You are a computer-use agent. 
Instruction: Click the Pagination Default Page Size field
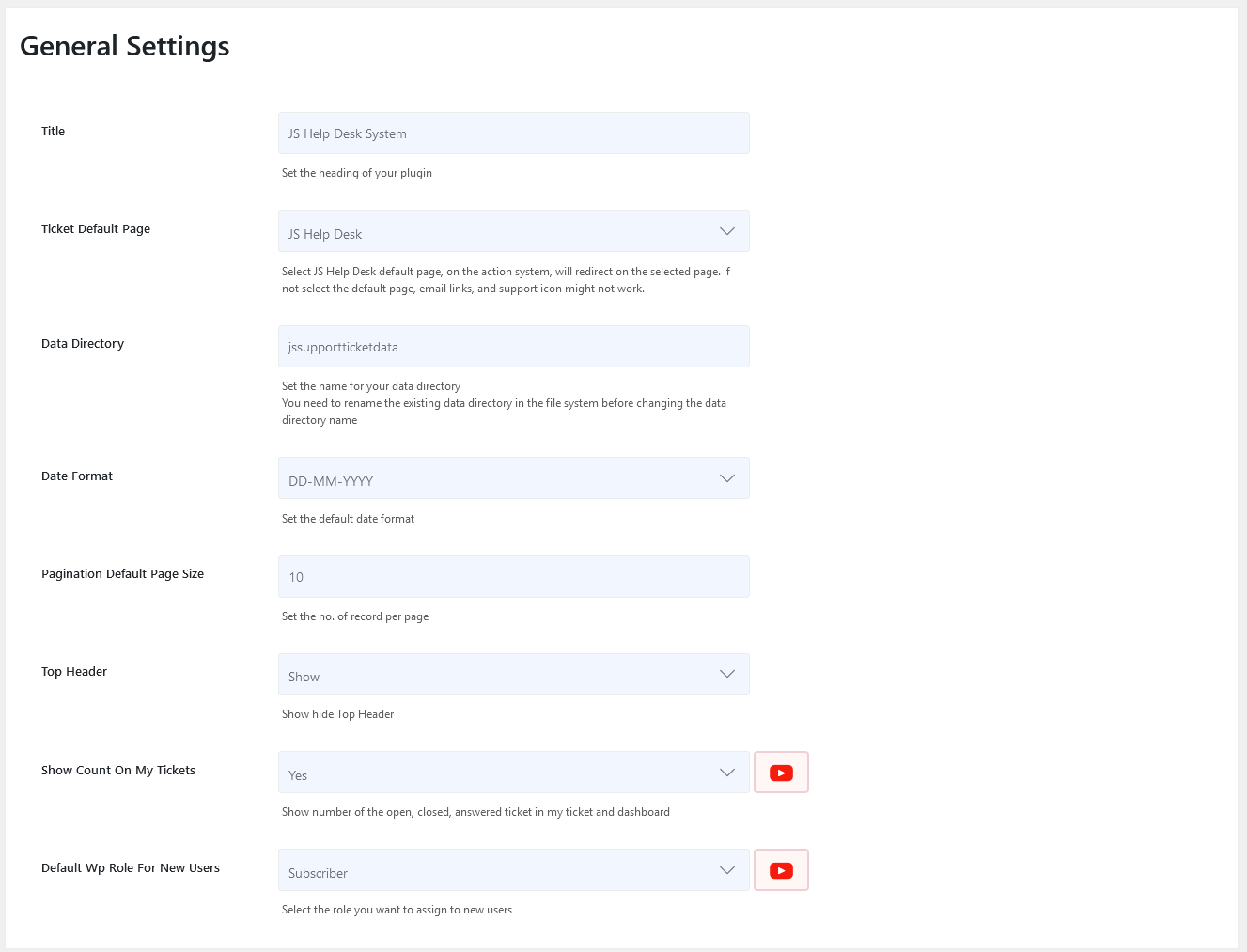pyautogui.click(x=513, y=577)
